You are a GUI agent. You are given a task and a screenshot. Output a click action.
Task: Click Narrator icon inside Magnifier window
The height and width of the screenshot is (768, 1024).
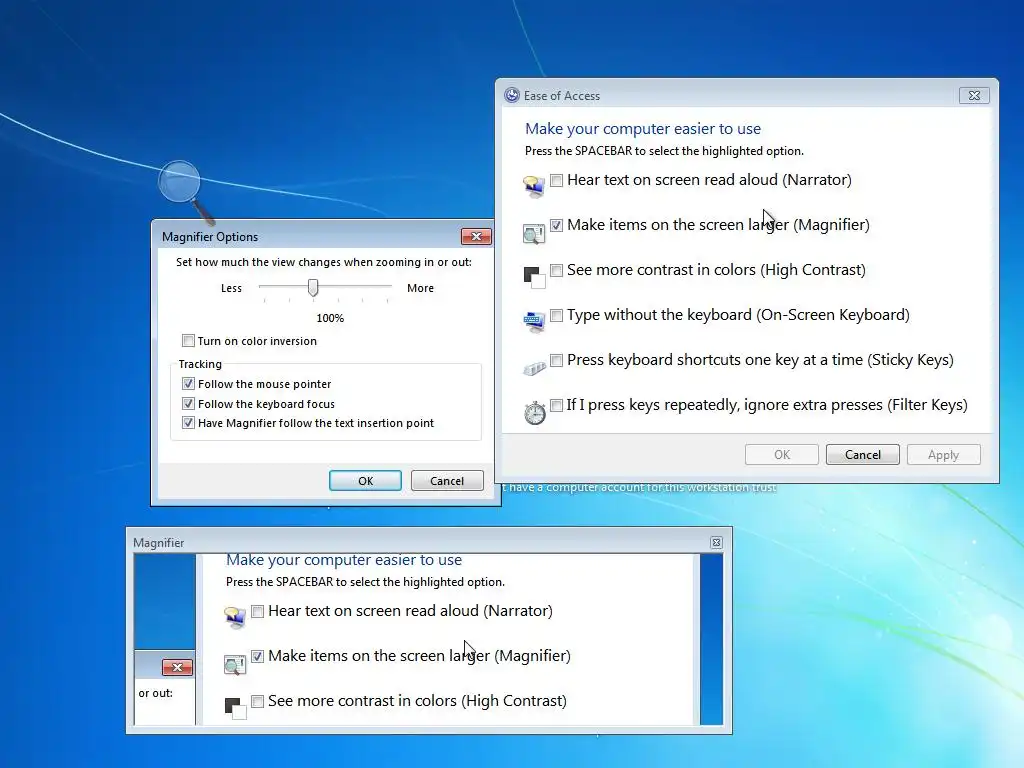[234, 616]
